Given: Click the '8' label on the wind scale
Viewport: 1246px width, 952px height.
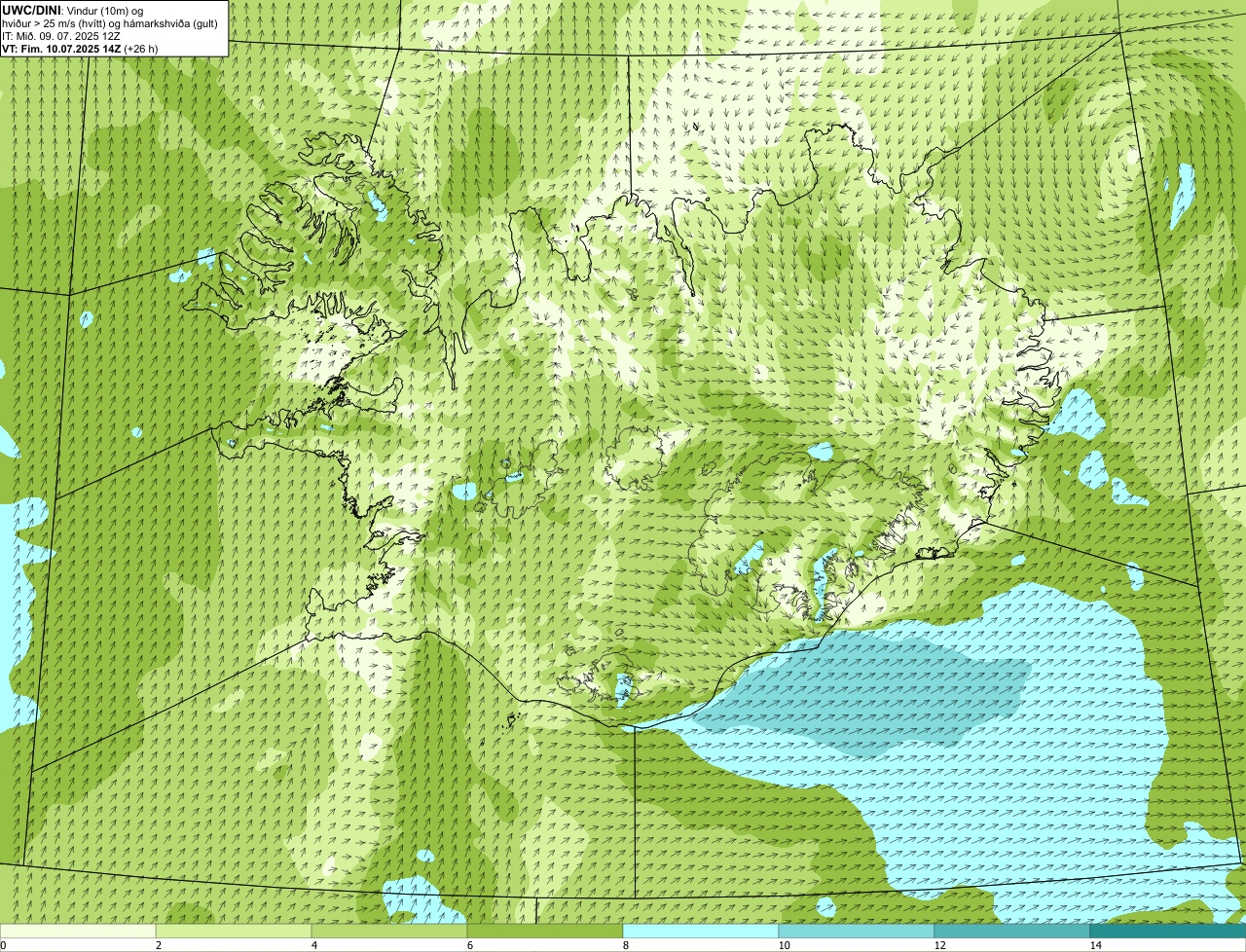Looking at the screenshot, I should pos(626,945).
